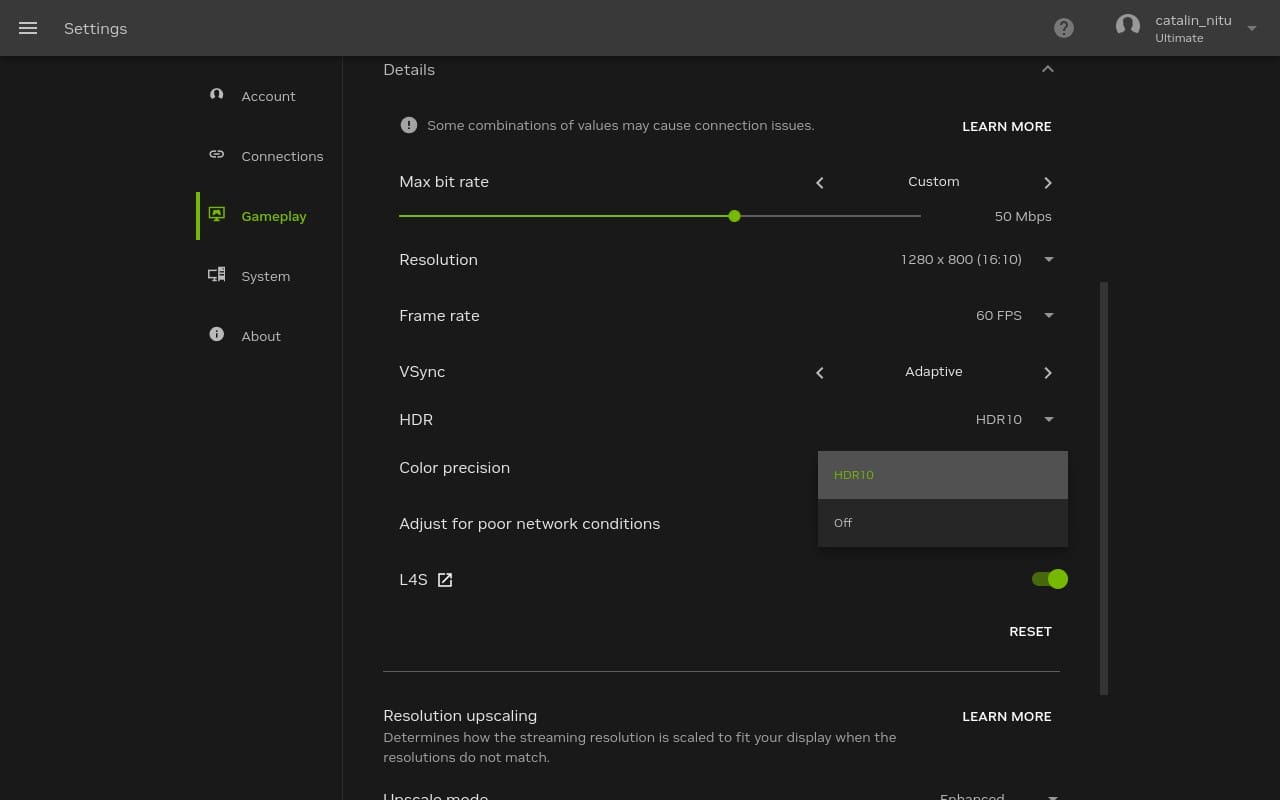Click the Connections link icon in sidebar

(217, 155)
